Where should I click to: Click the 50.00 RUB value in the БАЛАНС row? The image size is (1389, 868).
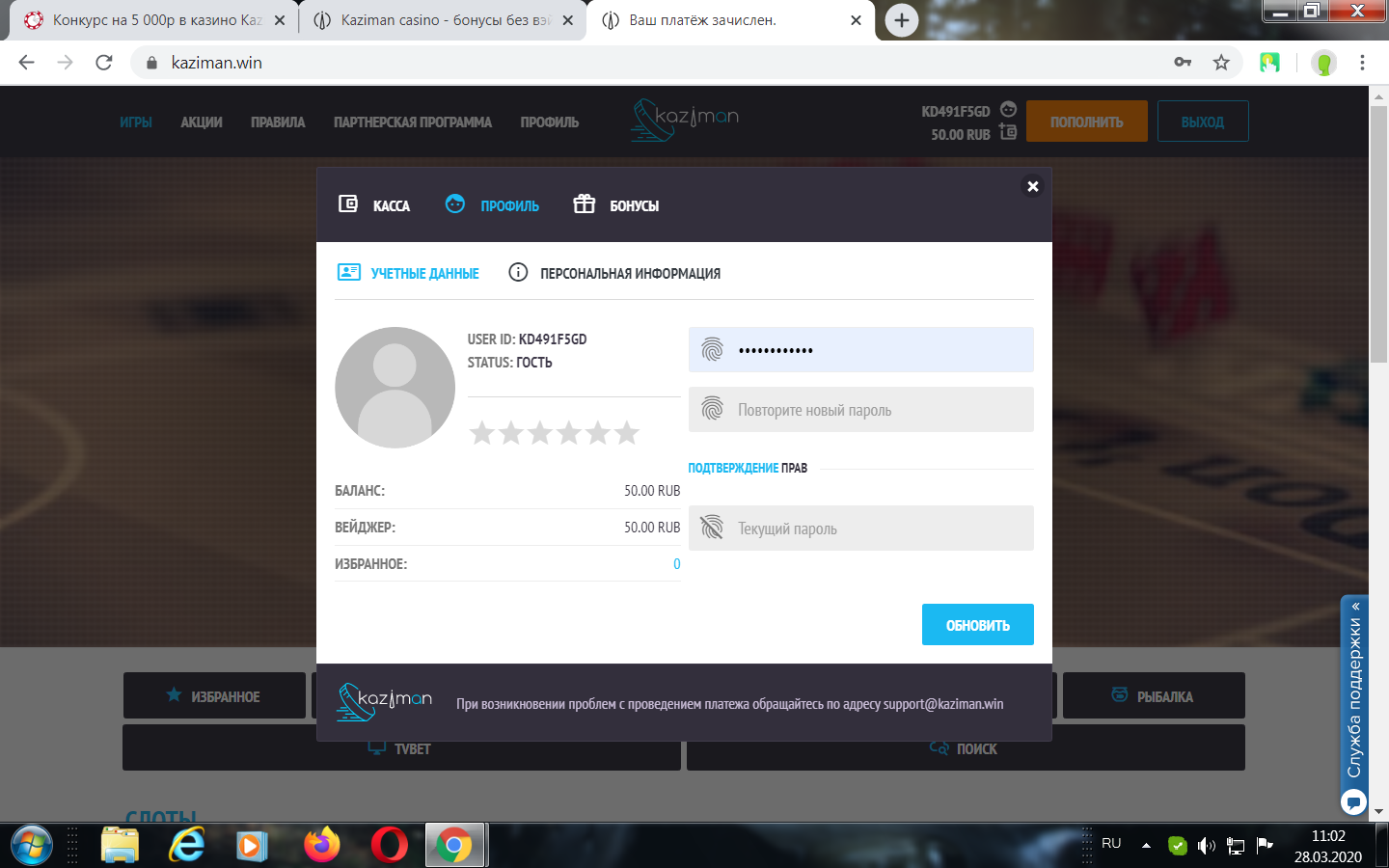tap(652, 491)
